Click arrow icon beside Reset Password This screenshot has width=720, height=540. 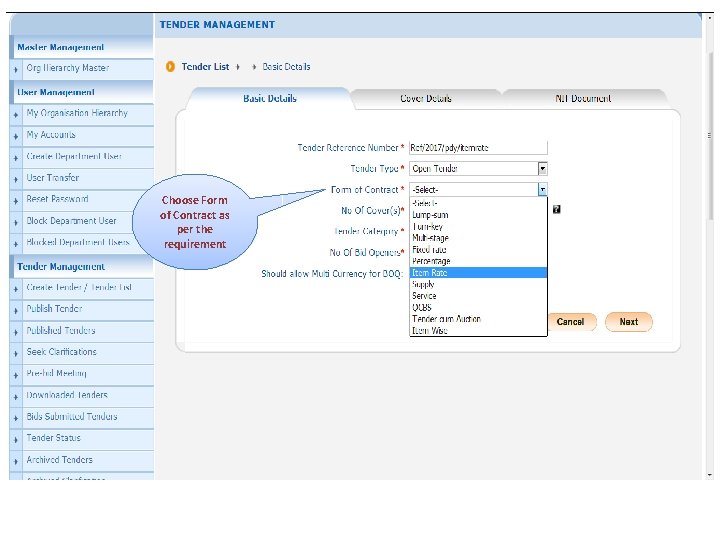(x=16, y=201)
